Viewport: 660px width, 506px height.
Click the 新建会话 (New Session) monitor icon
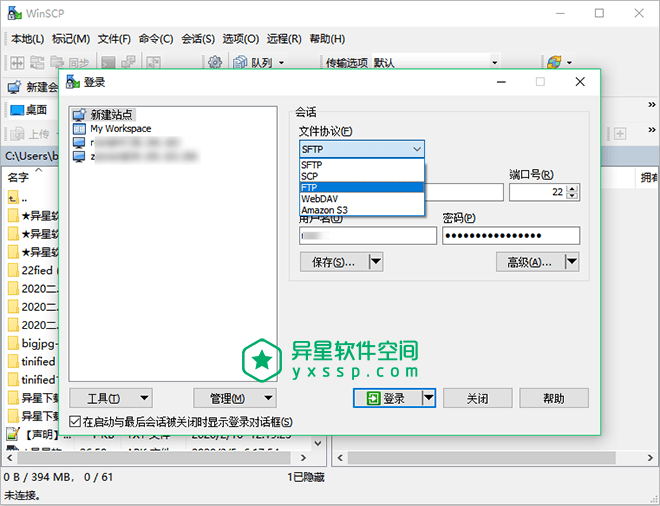tap(15, 88)
